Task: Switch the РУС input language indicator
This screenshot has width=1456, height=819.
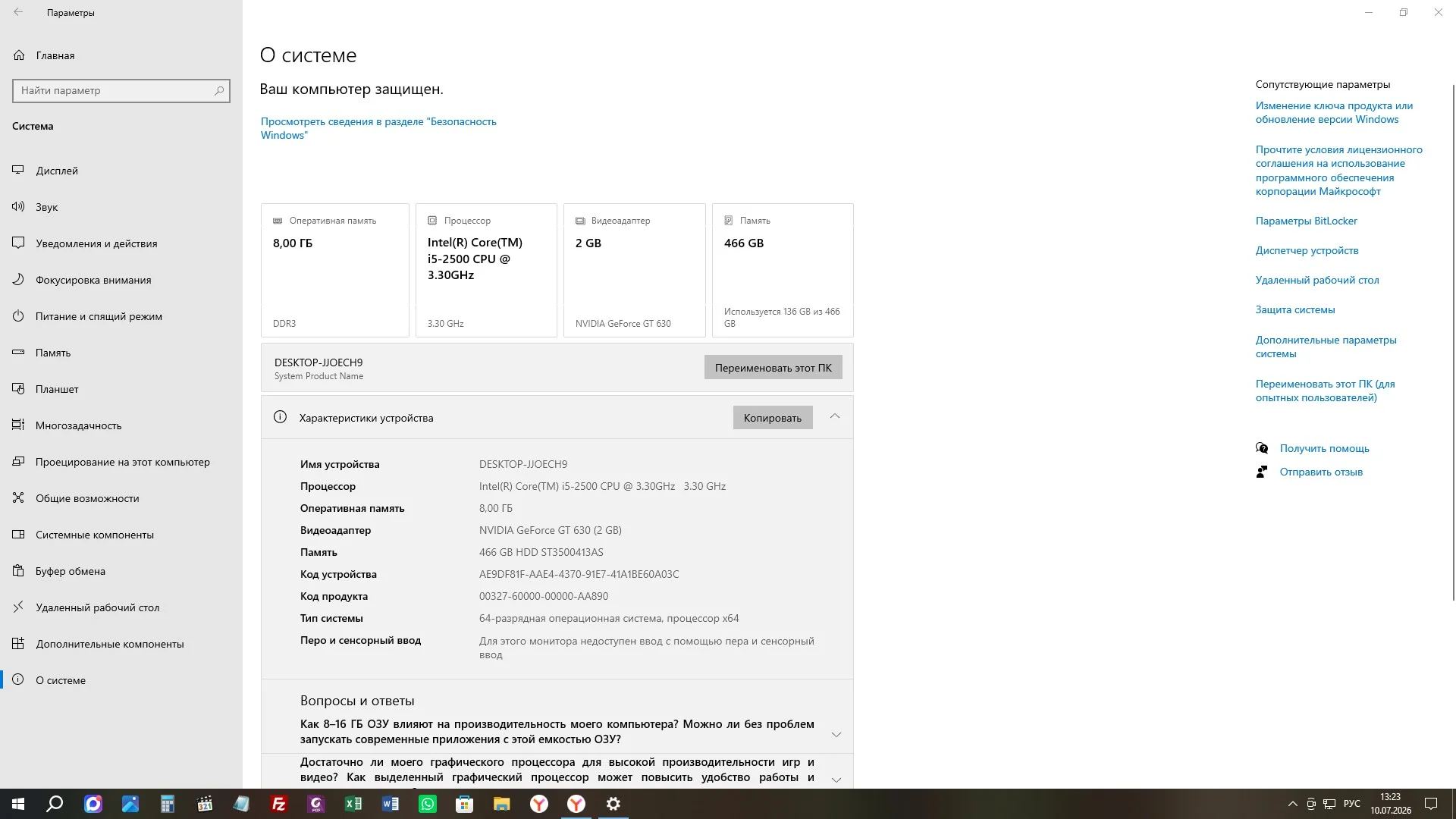Action: [x=1351, y=804]
